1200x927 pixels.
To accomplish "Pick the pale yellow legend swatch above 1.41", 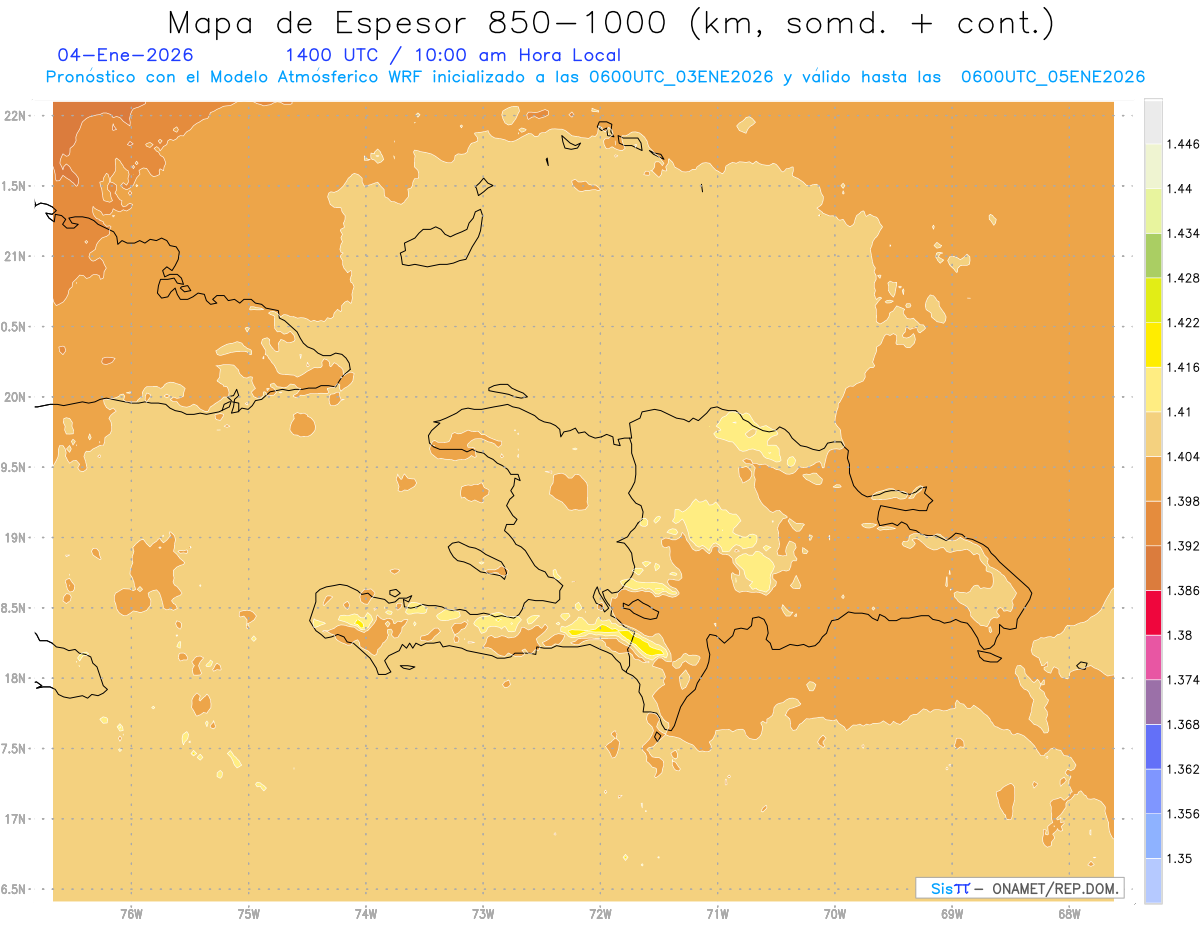I will (1153, 389).
